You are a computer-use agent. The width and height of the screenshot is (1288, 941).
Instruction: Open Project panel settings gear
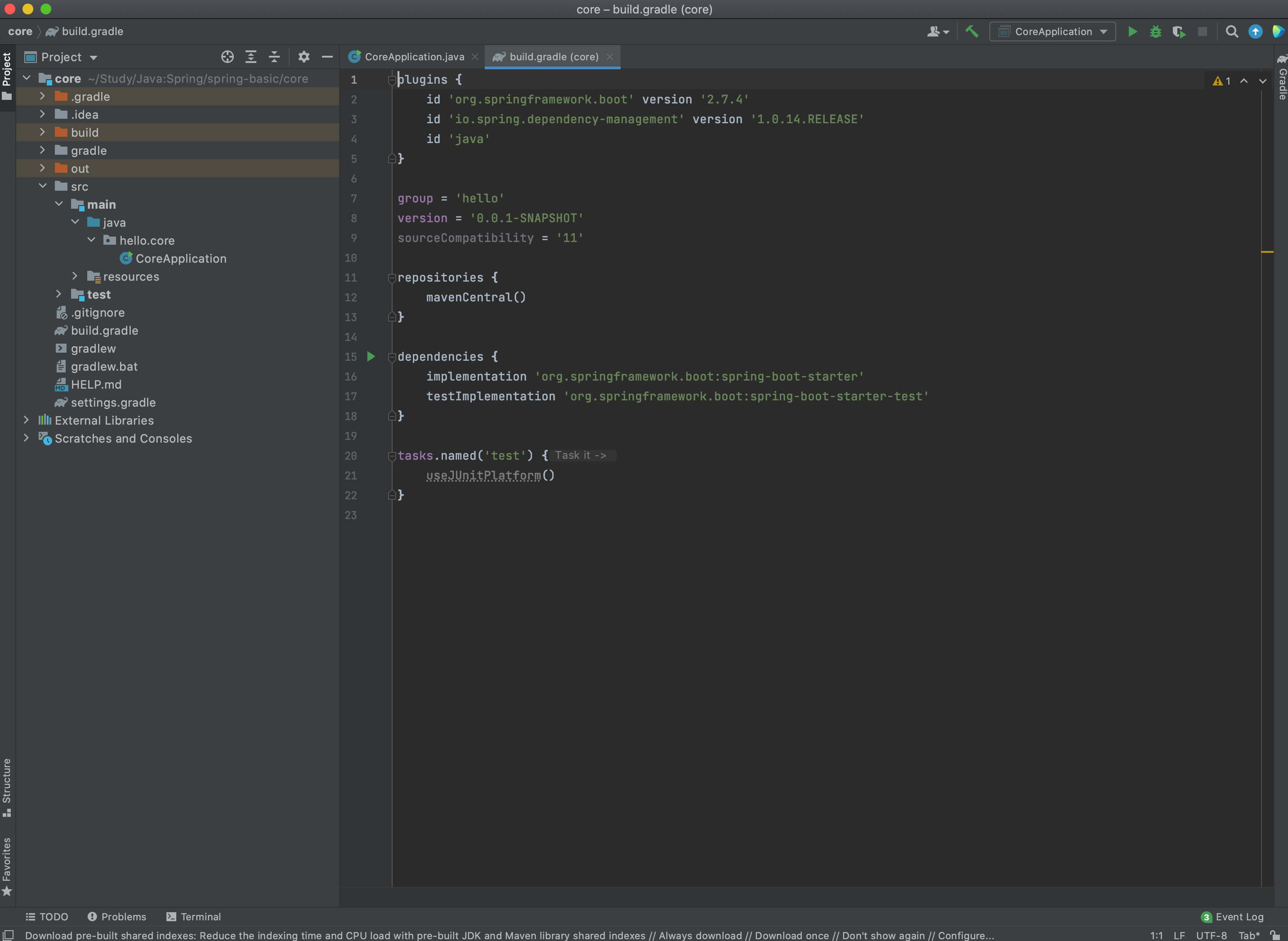pyautogui.click(x=304, y=57)
